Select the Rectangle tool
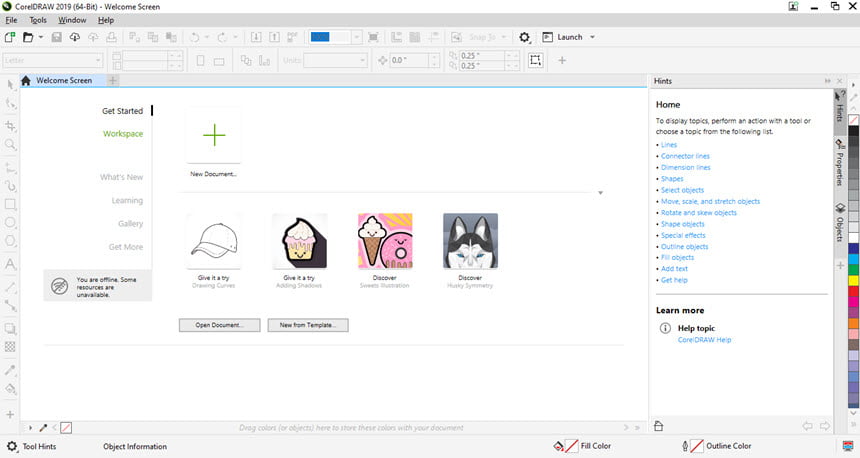This screenshot has height=458, width=860. click(10, 205)
